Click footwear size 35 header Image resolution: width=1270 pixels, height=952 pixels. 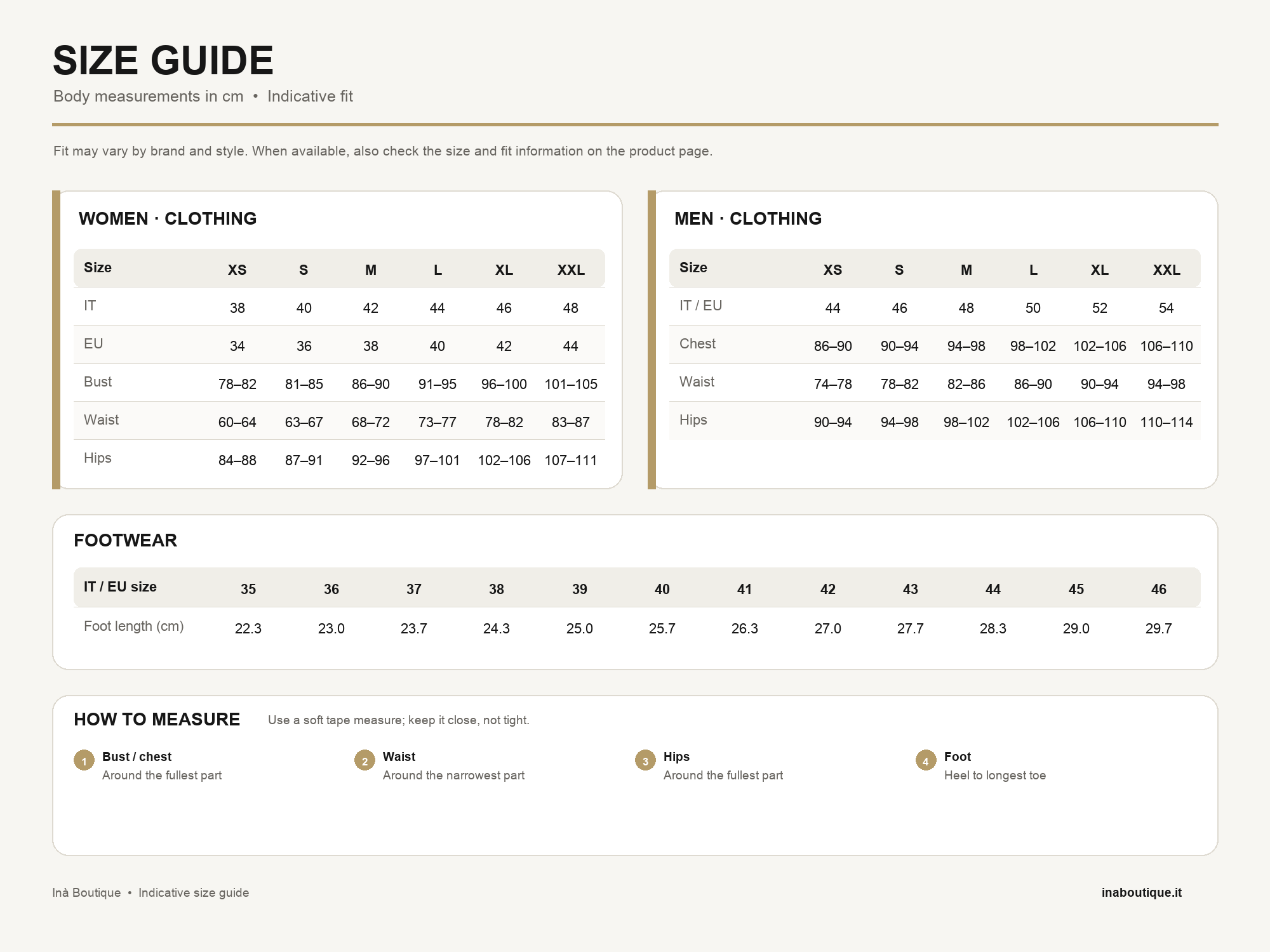[x=248, y=589]
